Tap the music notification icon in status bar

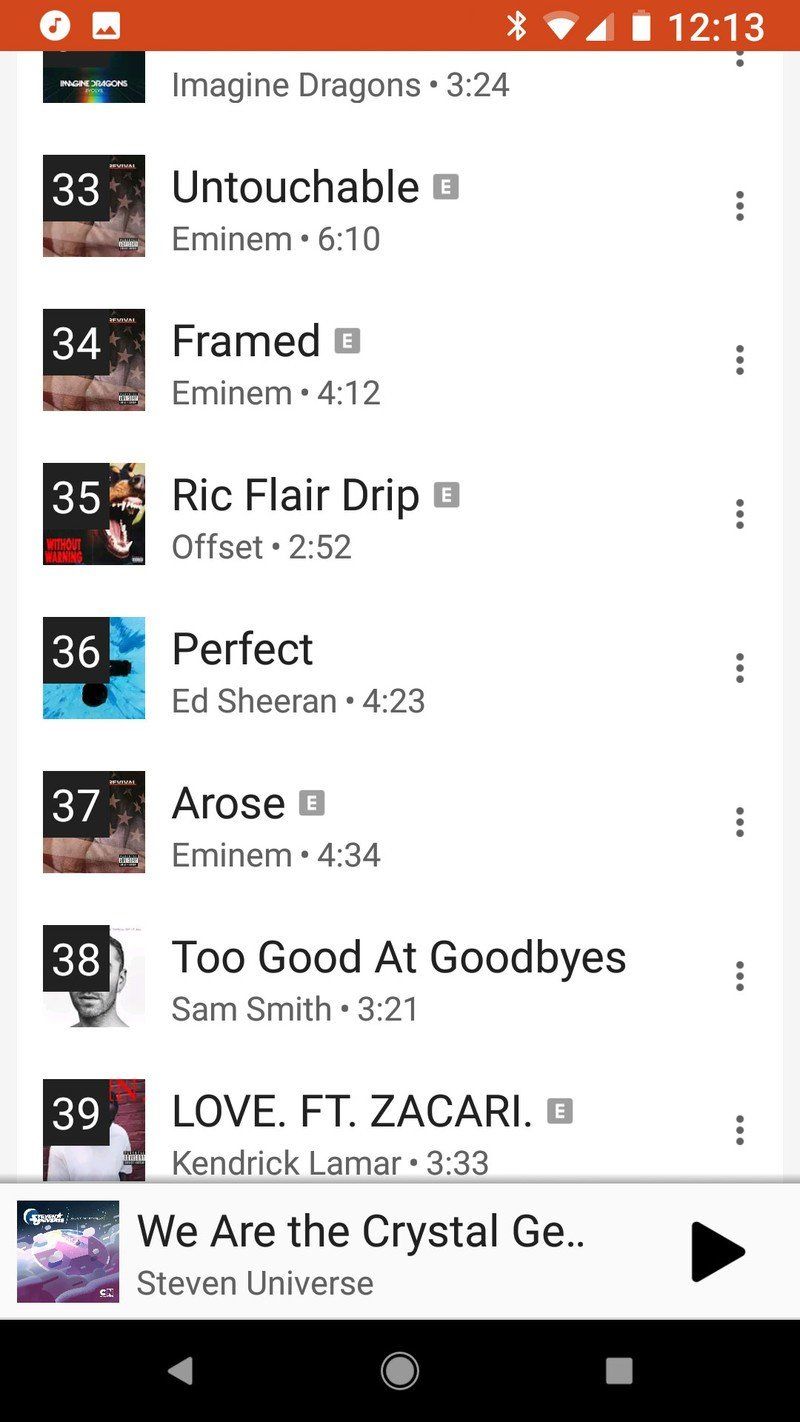click(55, 26)
